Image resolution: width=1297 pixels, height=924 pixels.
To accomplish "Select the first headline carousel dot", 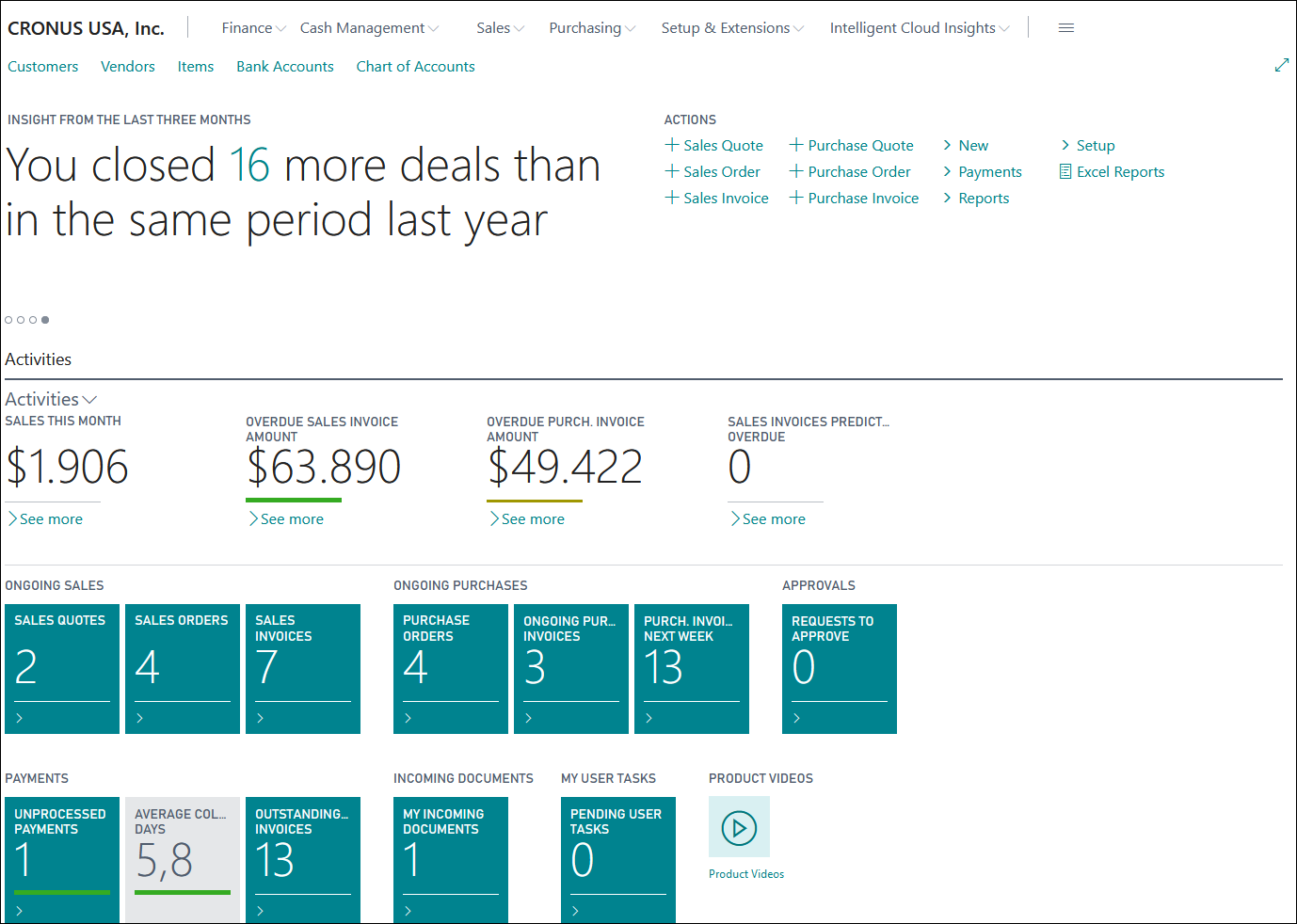I will tap(8, 320).
